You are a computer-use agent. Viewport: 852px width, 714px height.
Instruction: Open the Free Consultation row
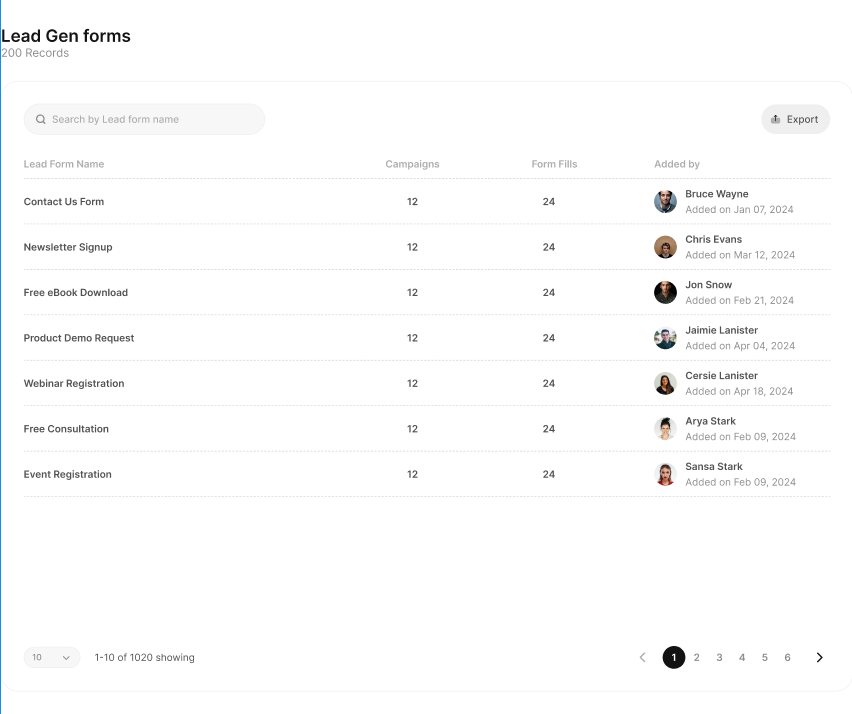click(x=427, y=429)
